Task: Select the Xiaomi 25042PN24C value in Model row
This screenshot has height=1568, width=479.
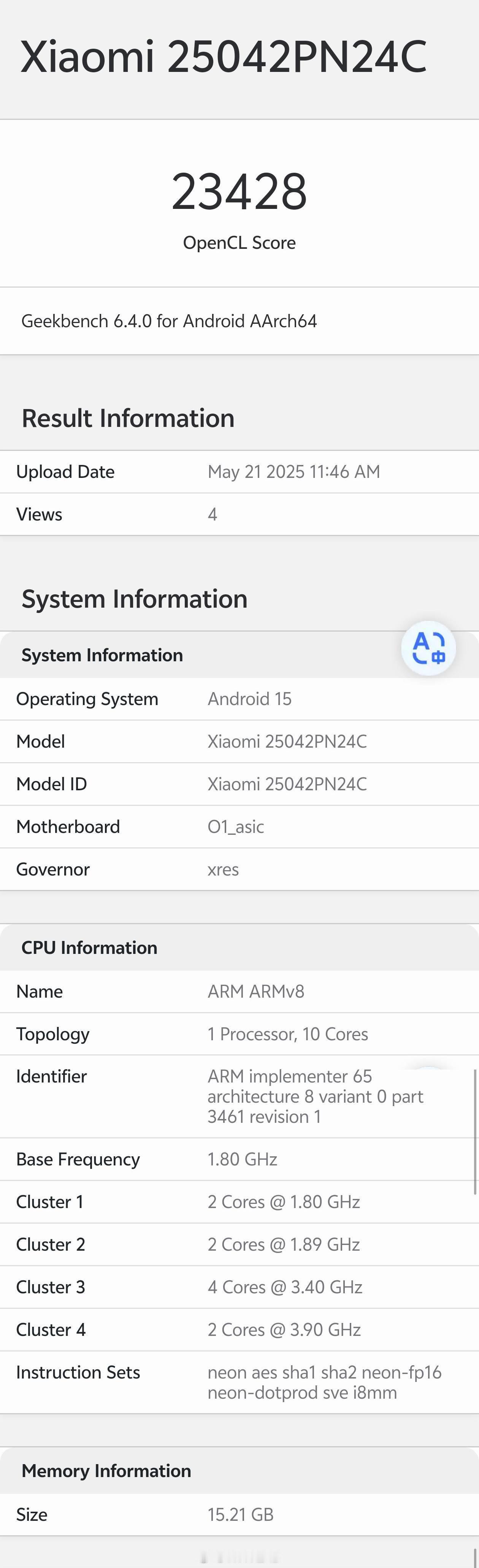Action: pyautogui.click(x=287, y=742)
